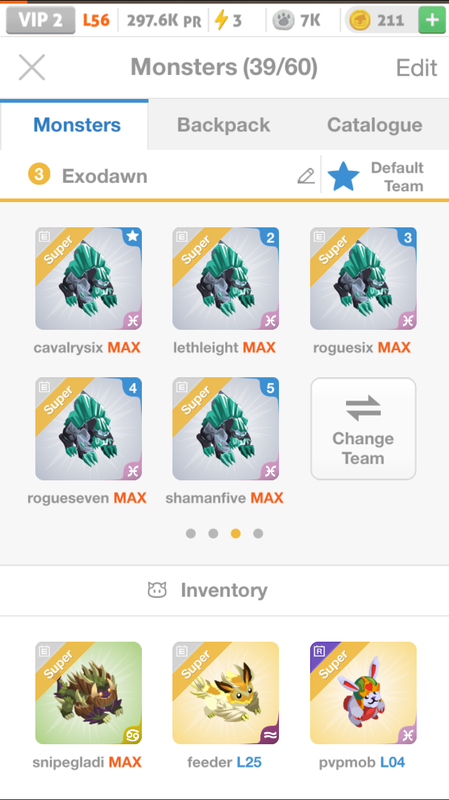
Task: Switch to the Backpack tab
Action: point(223,125)
